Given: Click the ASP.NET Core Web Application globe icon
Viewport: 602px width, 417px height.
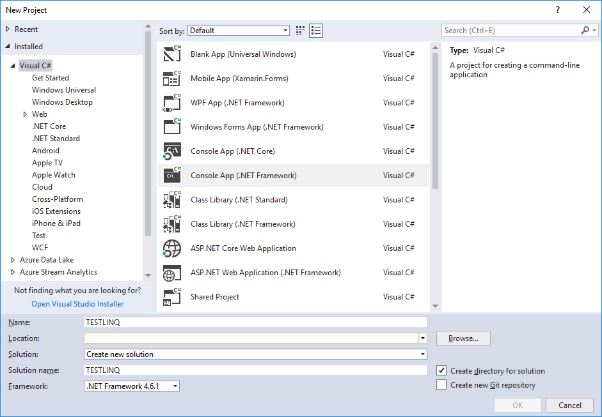Looking at the screenshot, I should [x=172, y=248].
